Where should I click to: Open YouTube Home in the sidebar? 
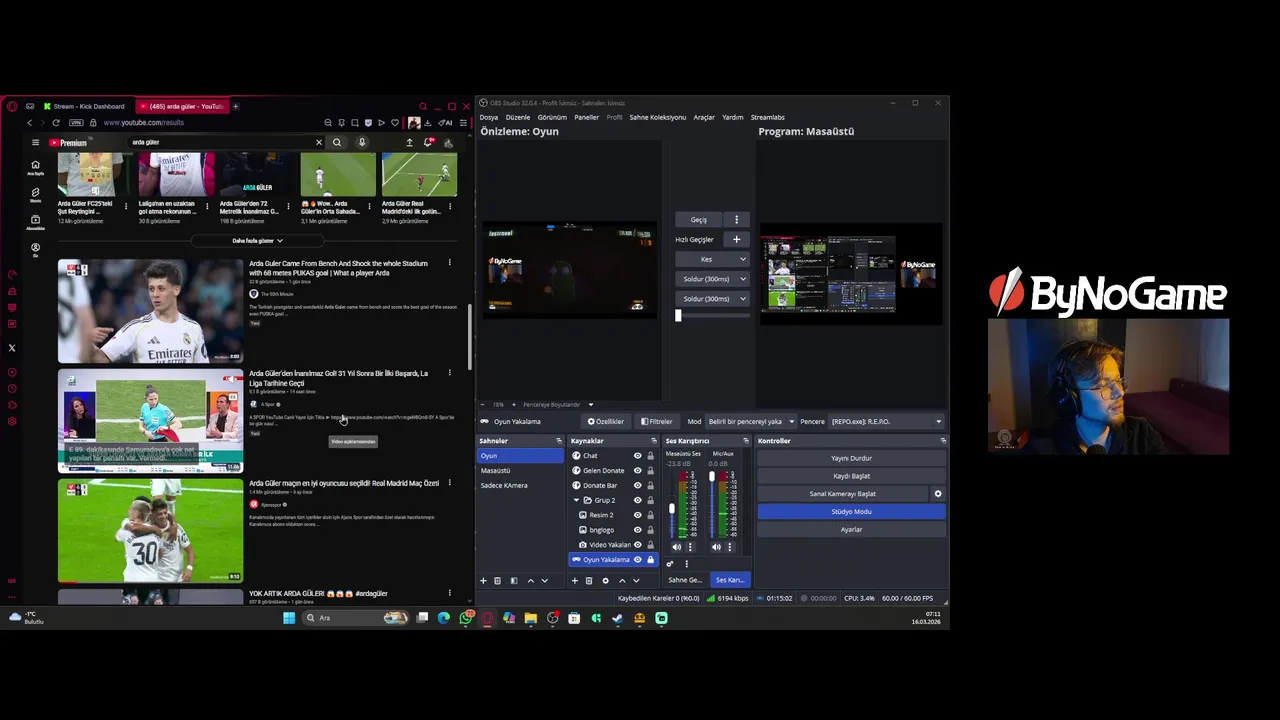click(x=35, y=167)
